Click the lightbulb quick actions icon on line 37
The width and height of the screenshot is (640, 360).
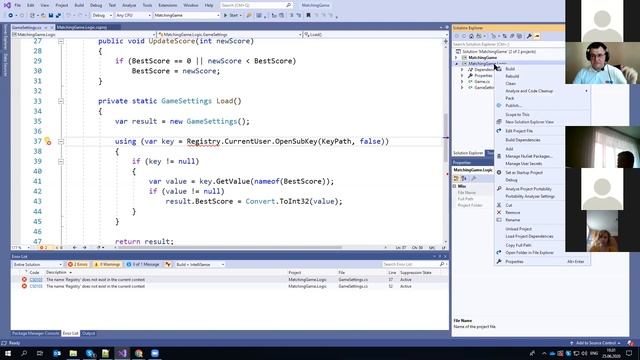(x=48, y=142)
